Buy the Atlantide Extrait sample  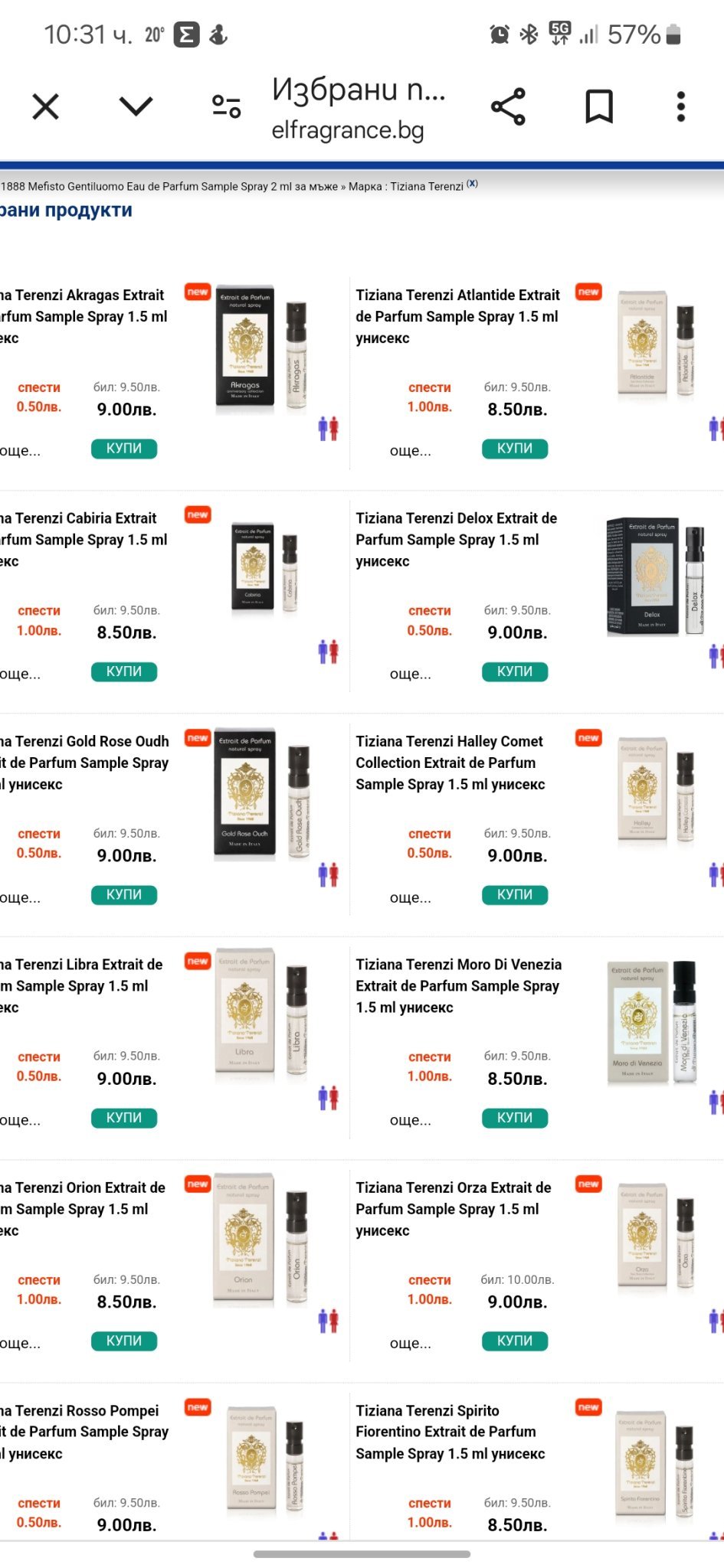pos(514,449)
